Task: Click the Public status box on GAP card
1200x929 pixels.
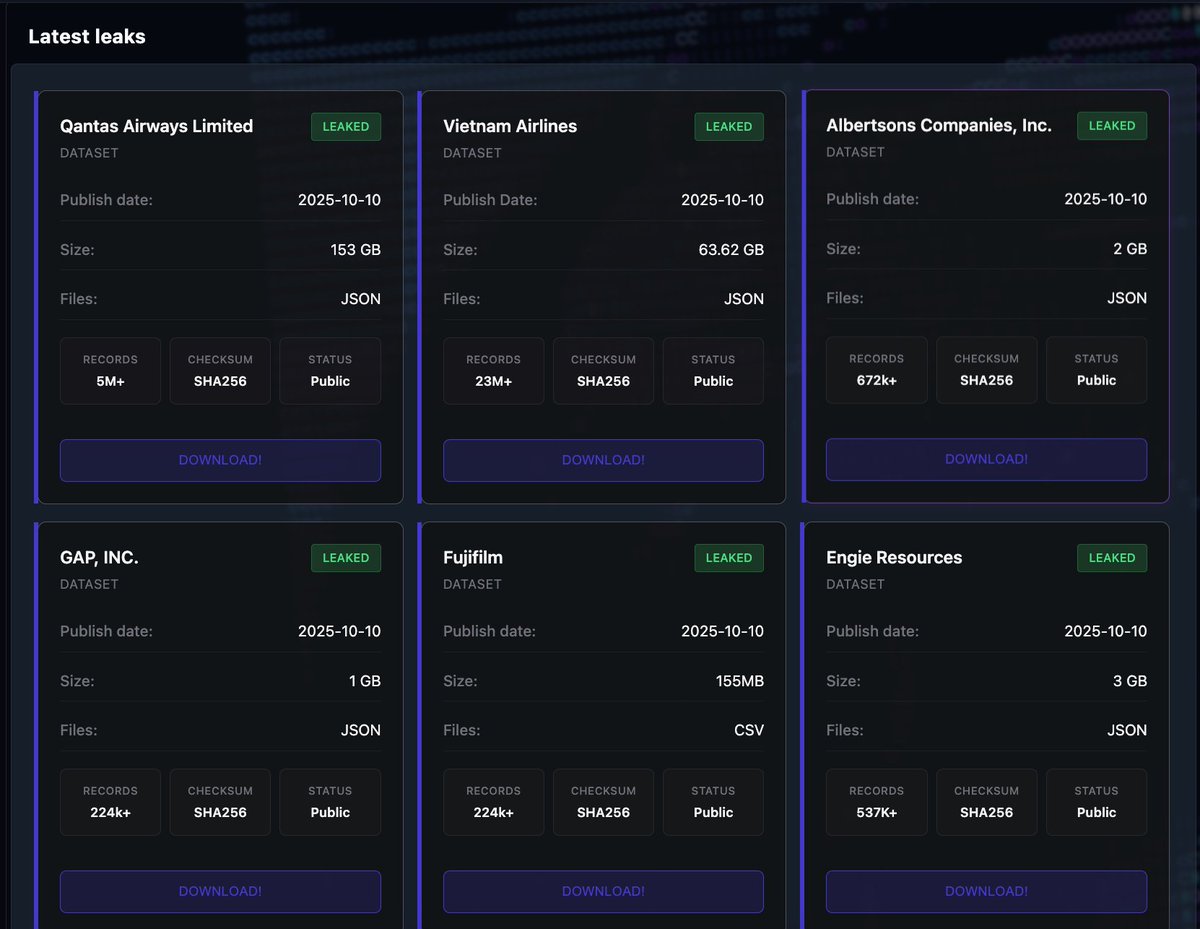Action: point(330,802)
